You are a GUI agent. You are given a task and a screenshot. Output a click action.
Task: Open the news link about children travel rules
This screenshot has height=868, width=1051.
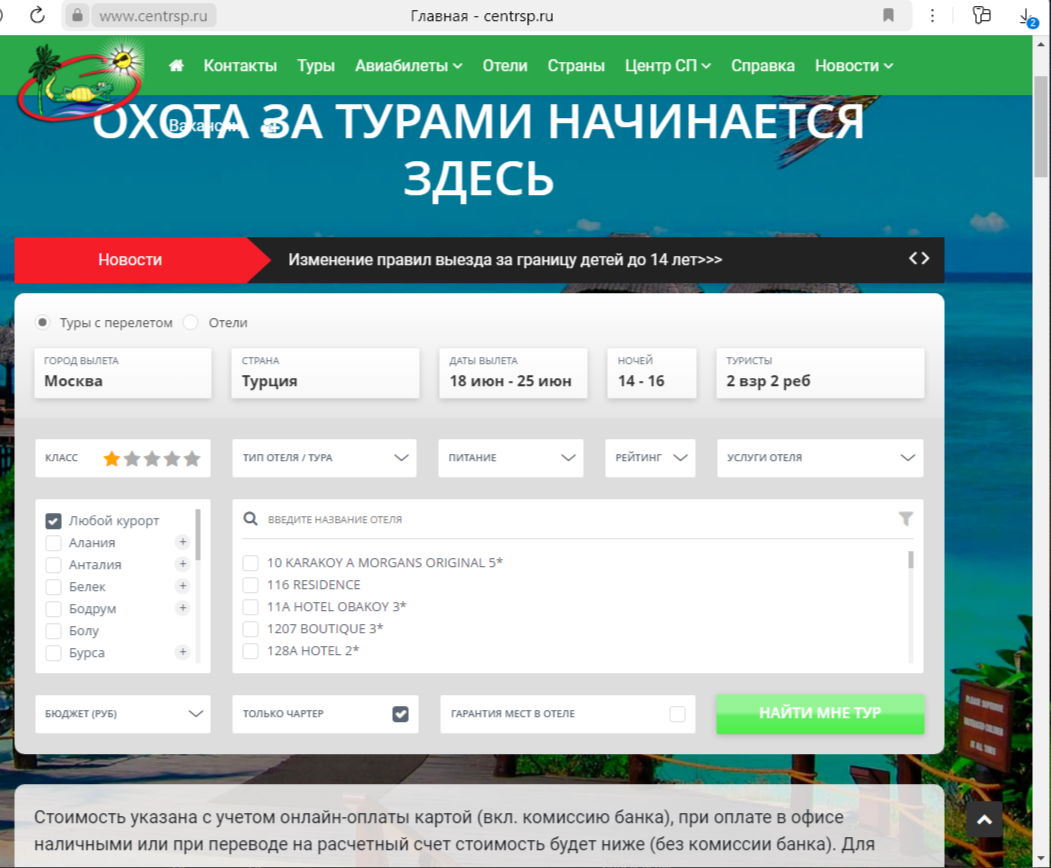[x=506, y=258]
